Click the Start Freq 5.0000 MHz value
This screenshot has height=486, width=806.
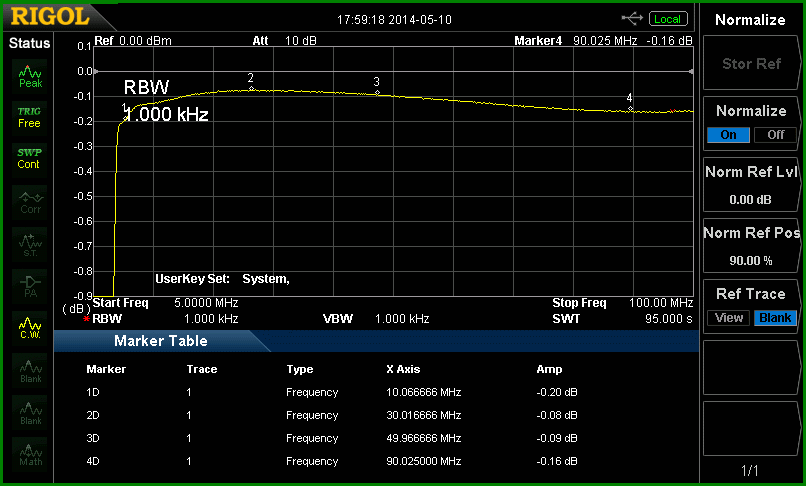pos(206,303)
